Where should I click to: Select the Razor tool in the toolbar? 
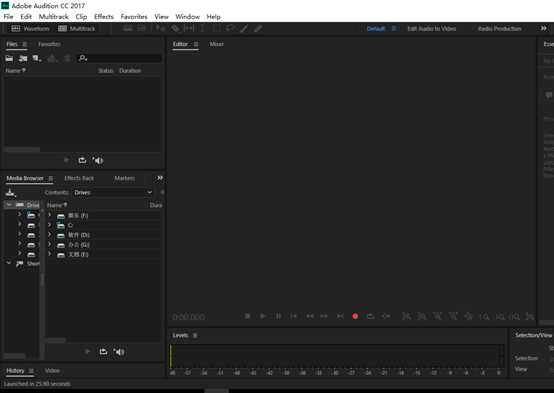coord(175,29)
